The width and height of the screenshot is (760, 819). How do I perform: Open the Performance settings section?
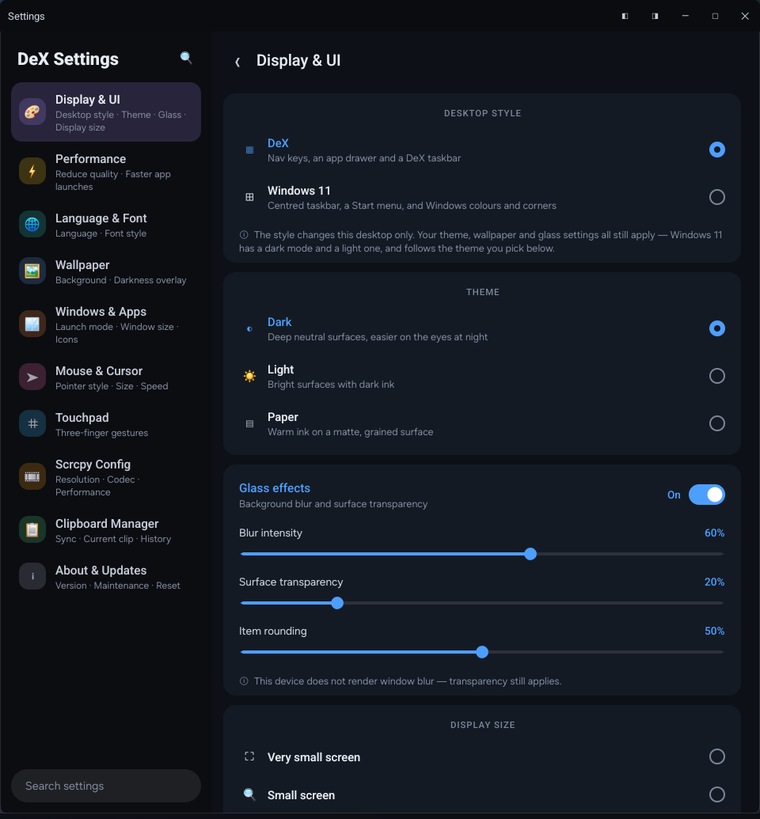106,171
